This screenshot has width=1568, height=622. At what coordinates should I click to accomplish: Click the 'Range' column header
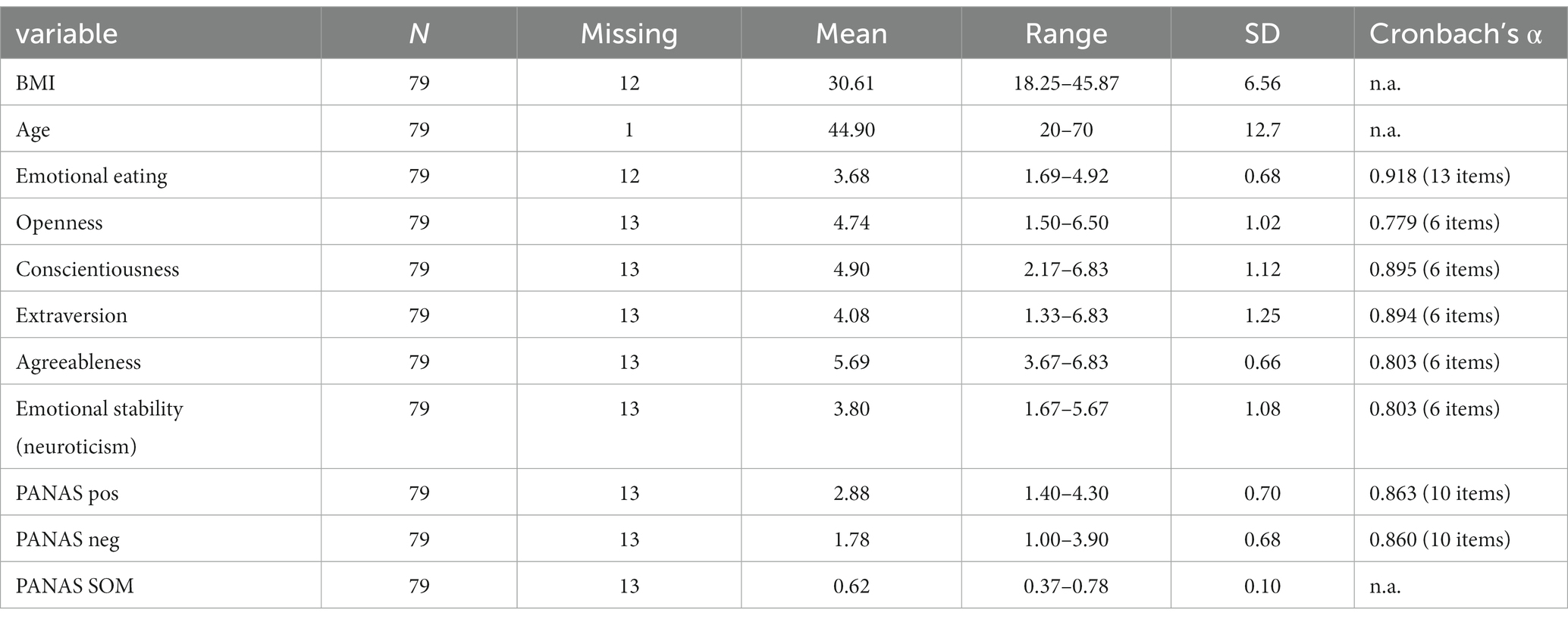1066,35
